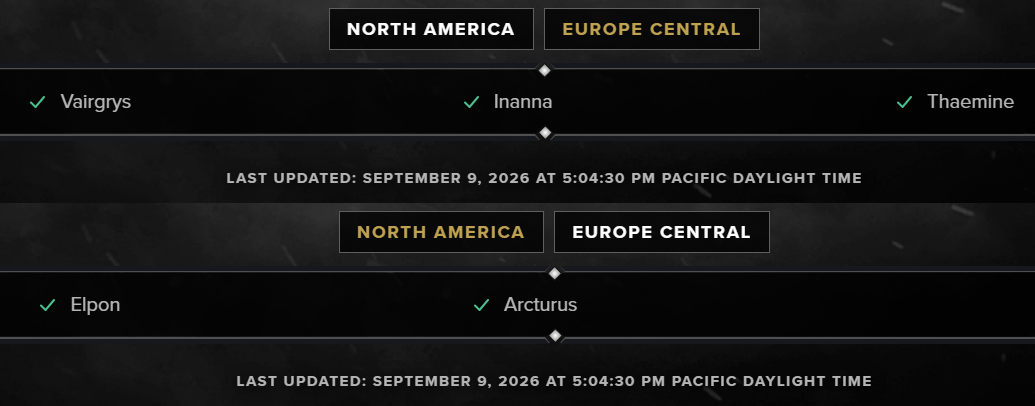
Task: Click the diamond ornament above the Inanna row
Action: coord(545,70)
